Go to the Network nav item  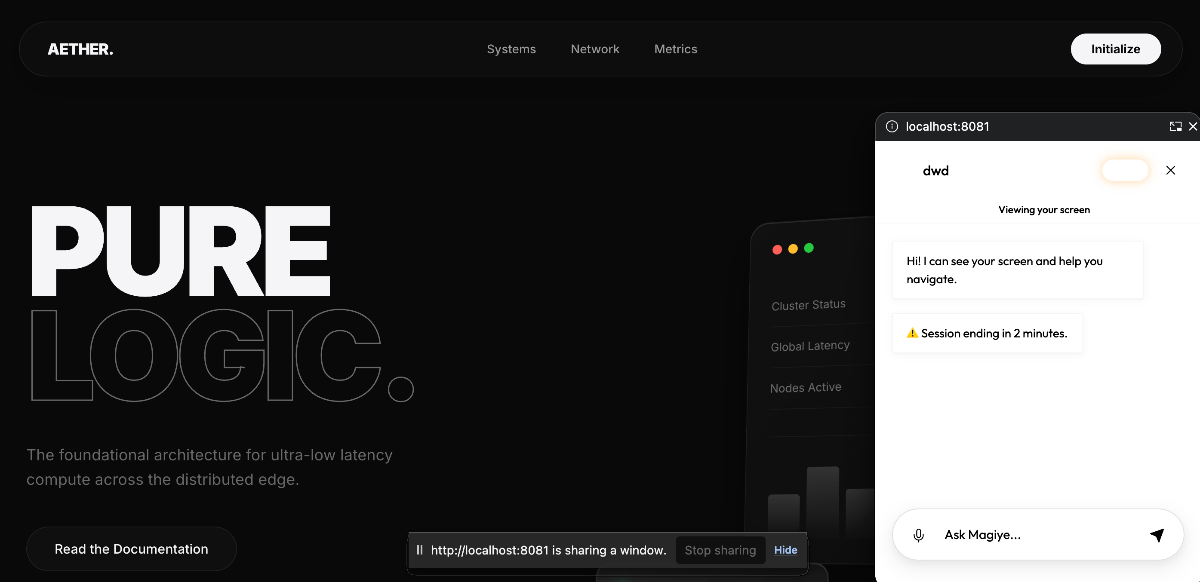tap(595, 49)
